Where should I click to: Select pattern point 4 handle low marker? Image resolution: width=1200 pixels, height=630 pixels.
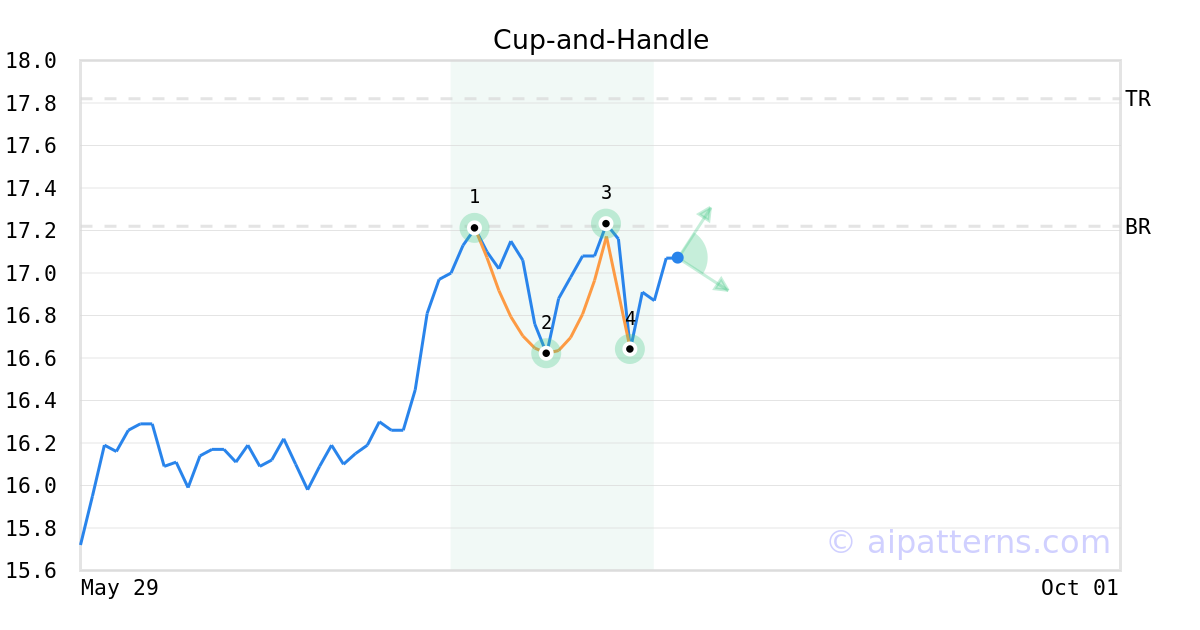coord(630,349)
